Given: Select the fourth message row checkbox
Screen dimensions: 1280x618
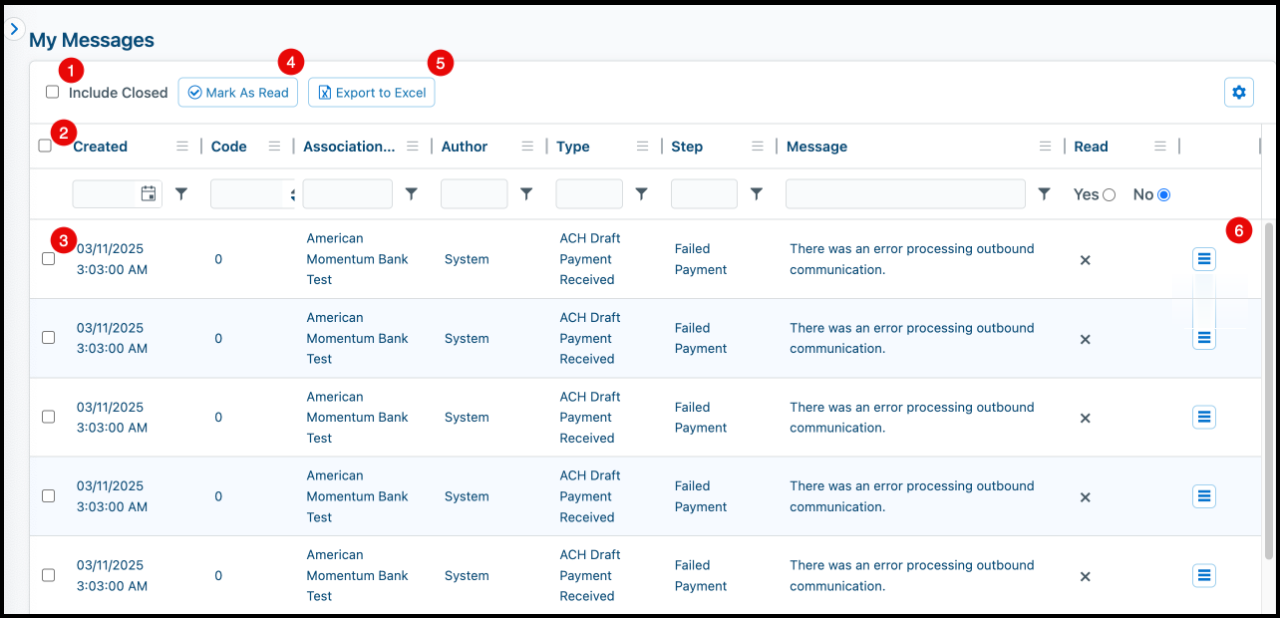Looking at the screenshot, I should pyautogui.click(x=48, y=496).
